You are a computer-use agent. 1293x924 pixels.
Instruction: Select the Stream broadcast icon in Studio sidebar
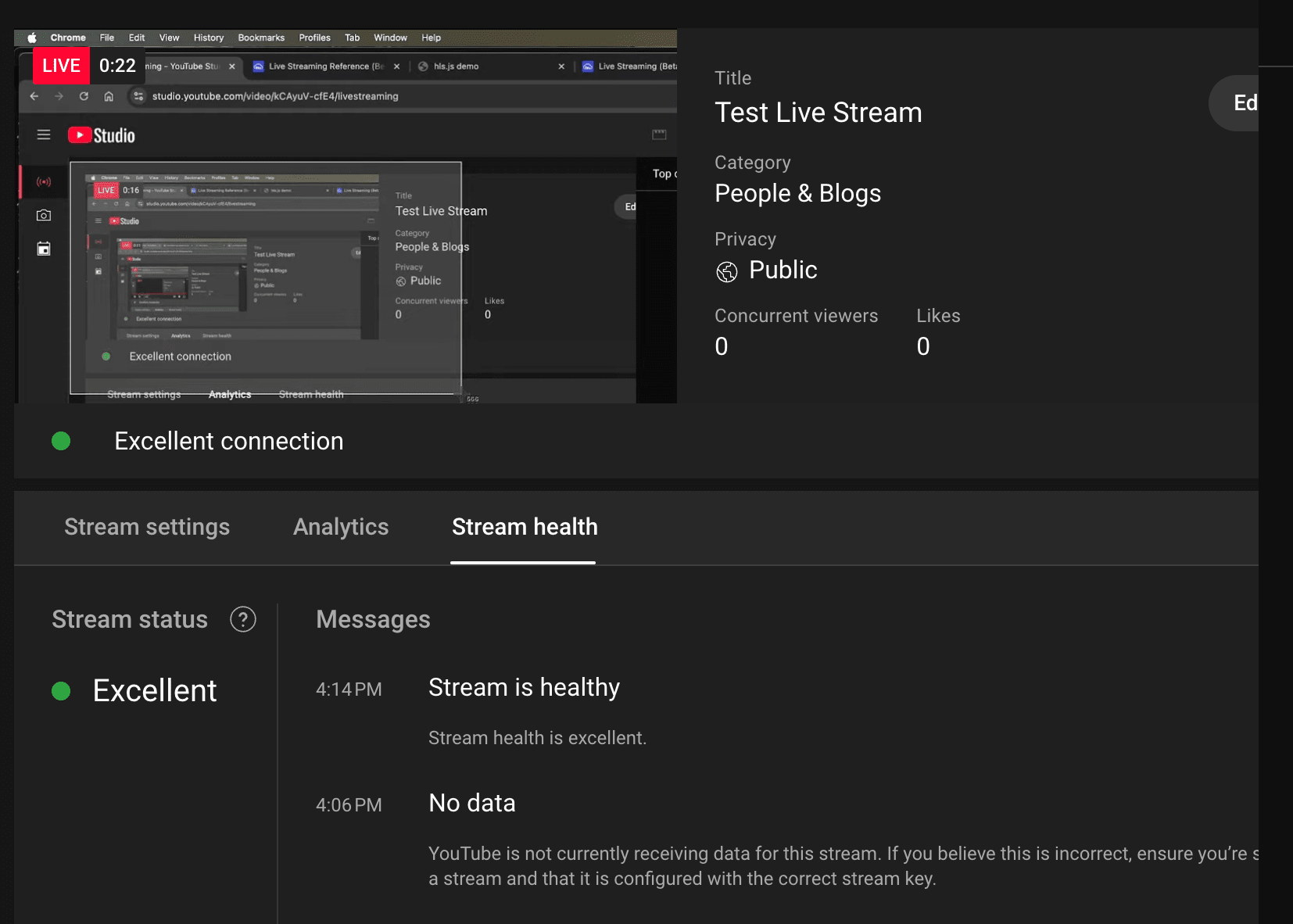click(x=44, y=182)
